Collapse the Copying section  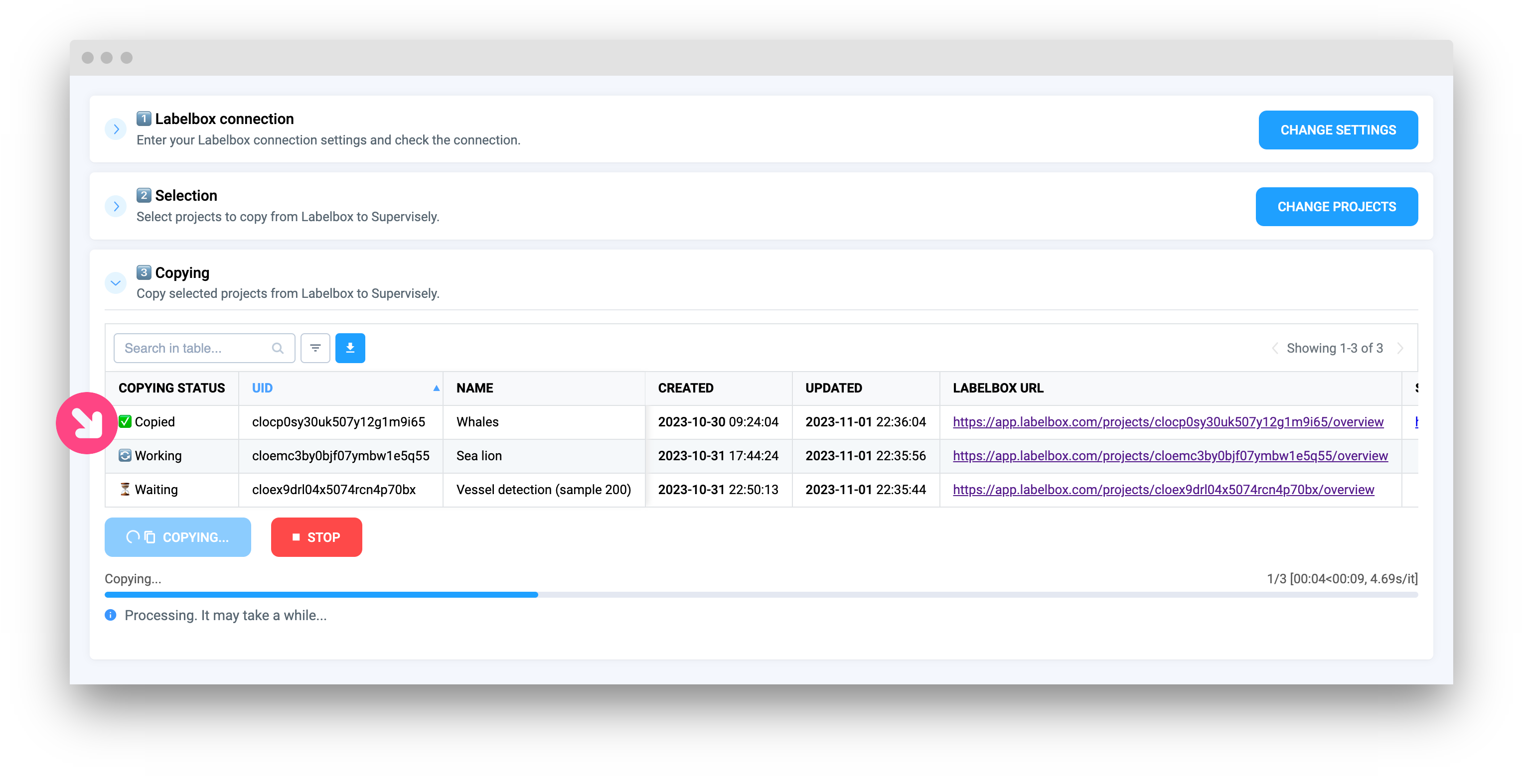[116, 283]
